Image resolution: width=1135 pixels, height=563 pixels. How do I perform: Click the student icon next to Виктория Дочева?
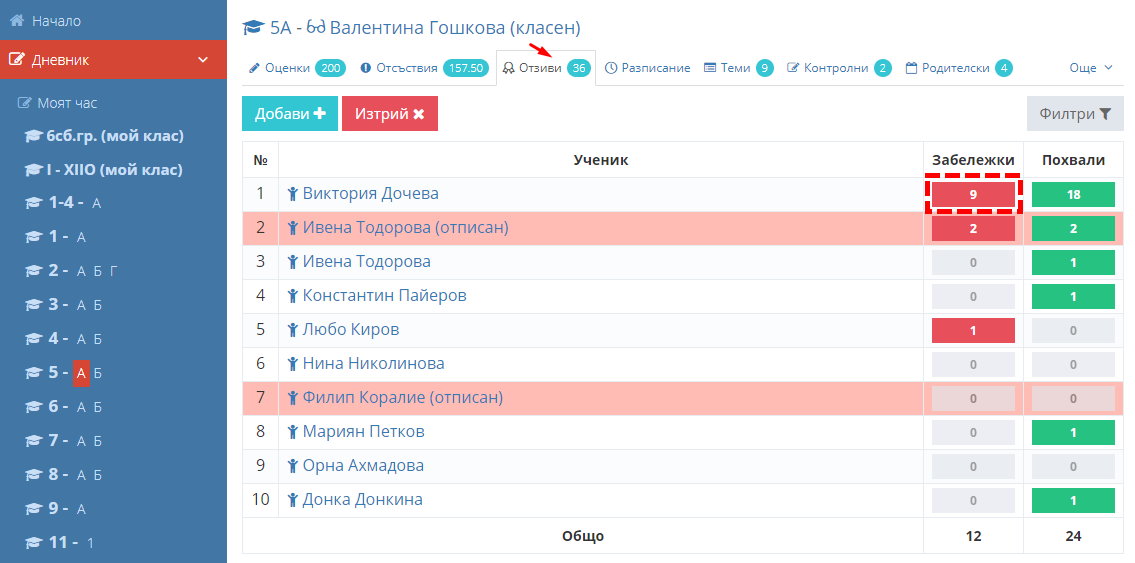click(x=292, y=194)
